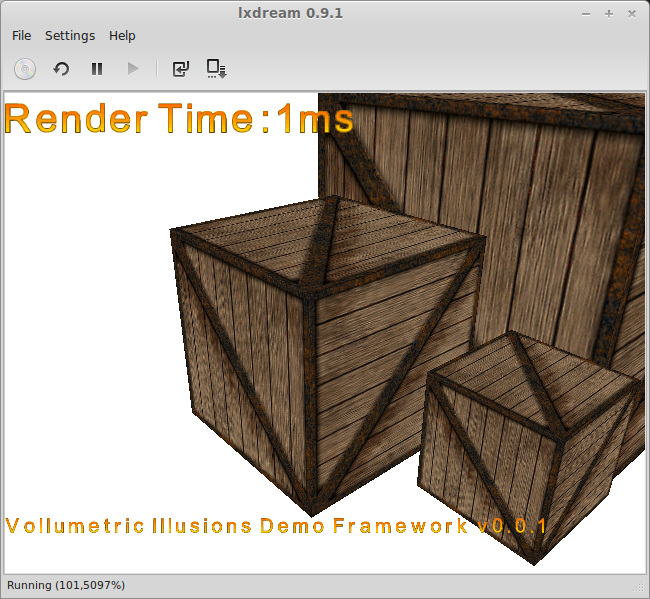This screenshot has height=599, width=650.
Task: Click the save state icon
Action: pos(216,69)
